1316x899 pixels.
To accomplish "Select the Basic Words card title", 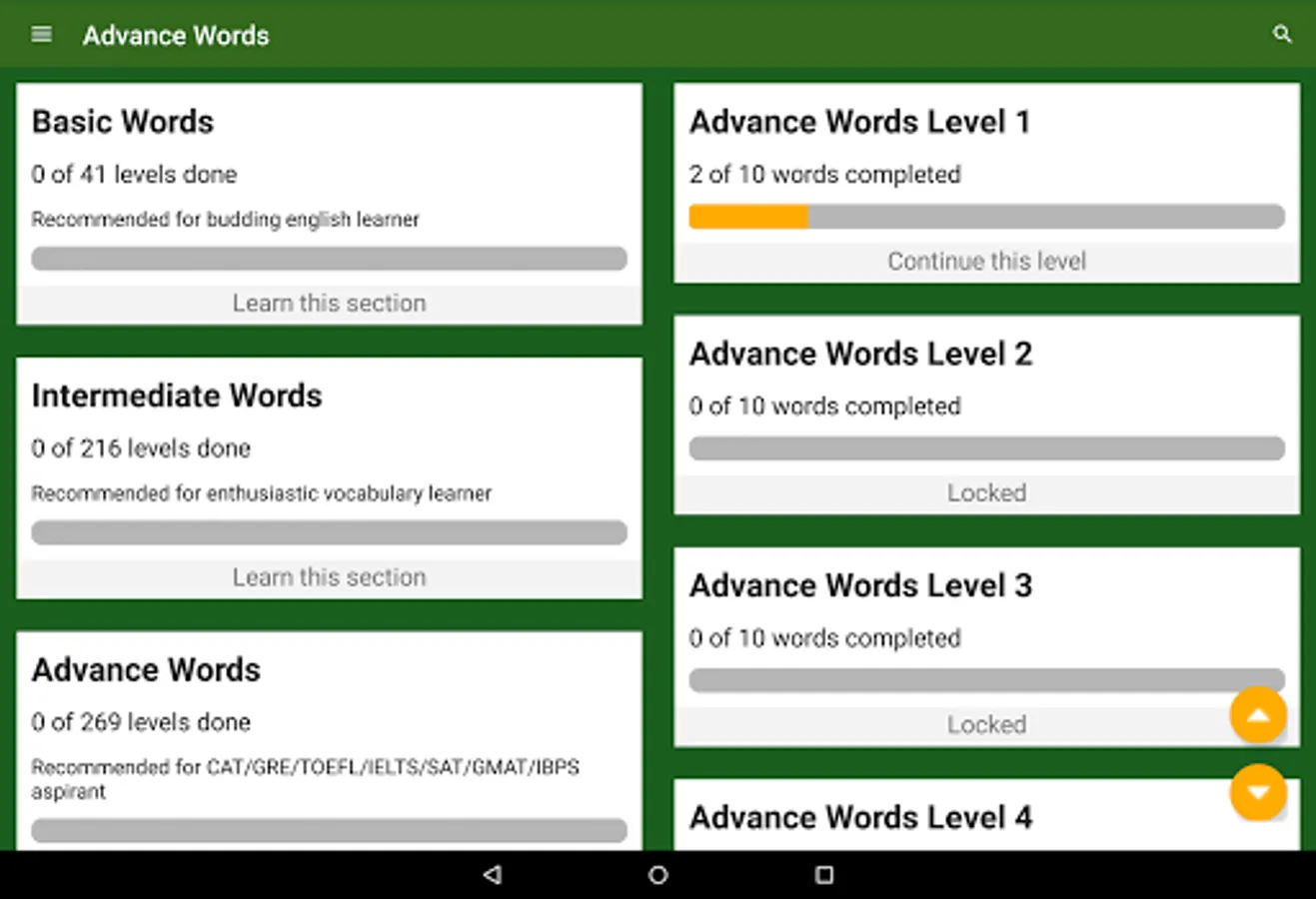I will pyautogui.click(x=123, y=122).
